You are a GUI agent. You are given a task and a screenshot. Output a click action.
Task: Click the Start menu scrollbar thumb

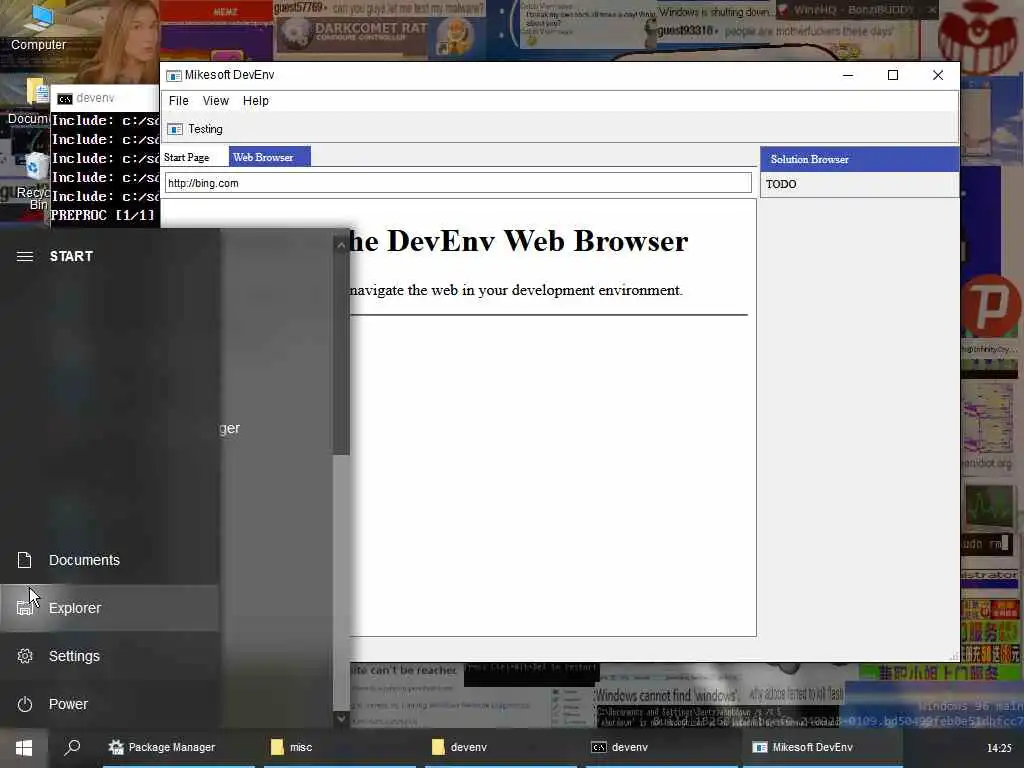tap(341, 353)
